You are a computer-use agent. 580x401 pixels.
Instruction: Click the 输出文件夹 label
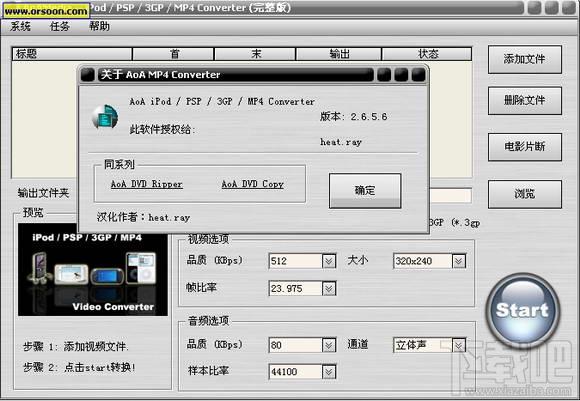coord(43,193)
